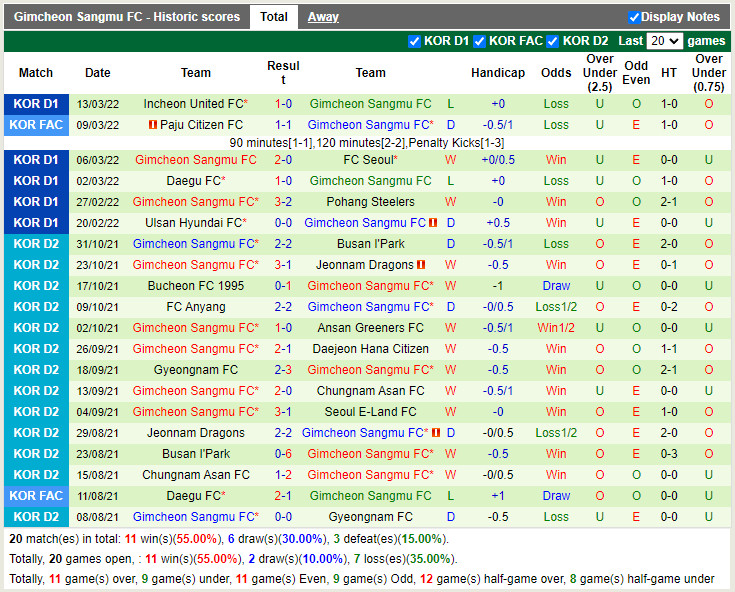Screen dimensions: 735x592
Task: Open Ulsan Hyundai FC team link
Action: tap(193, 223)
